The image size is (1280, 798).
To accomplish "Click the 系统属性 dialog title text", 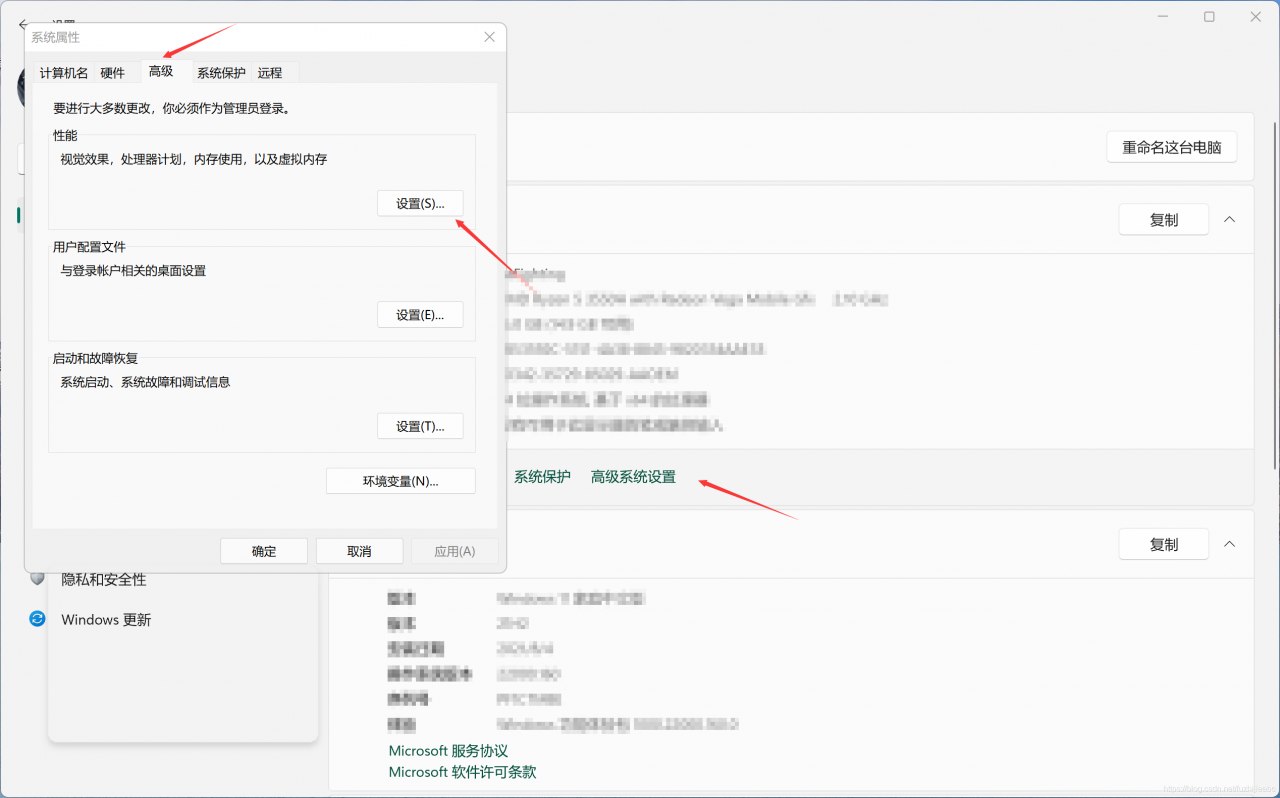I will (x=56, y=37).
